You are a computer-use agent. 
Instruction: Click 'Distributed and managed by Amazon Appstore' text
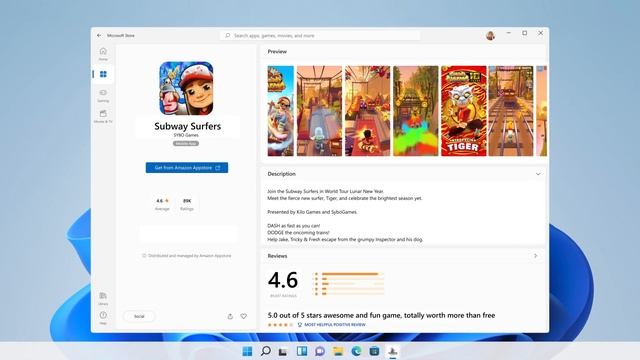189,256
